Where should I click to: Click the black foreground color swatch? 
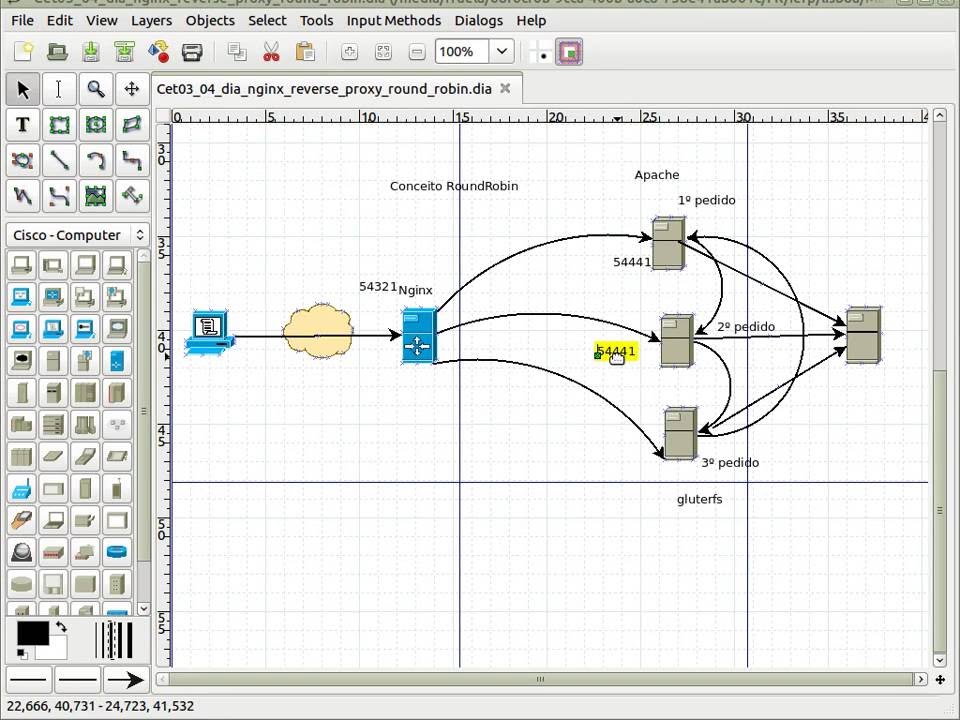[x=32, y=633]
